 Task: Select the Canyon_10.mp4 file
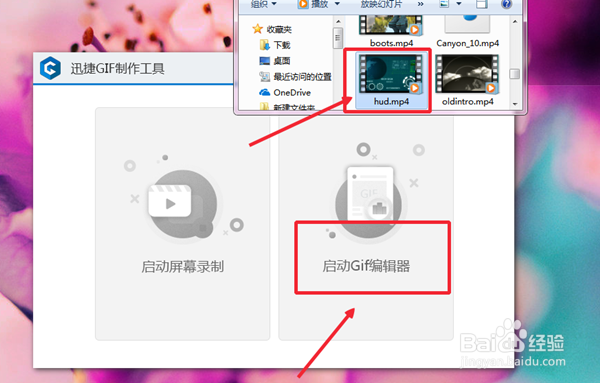coord(467,31)
